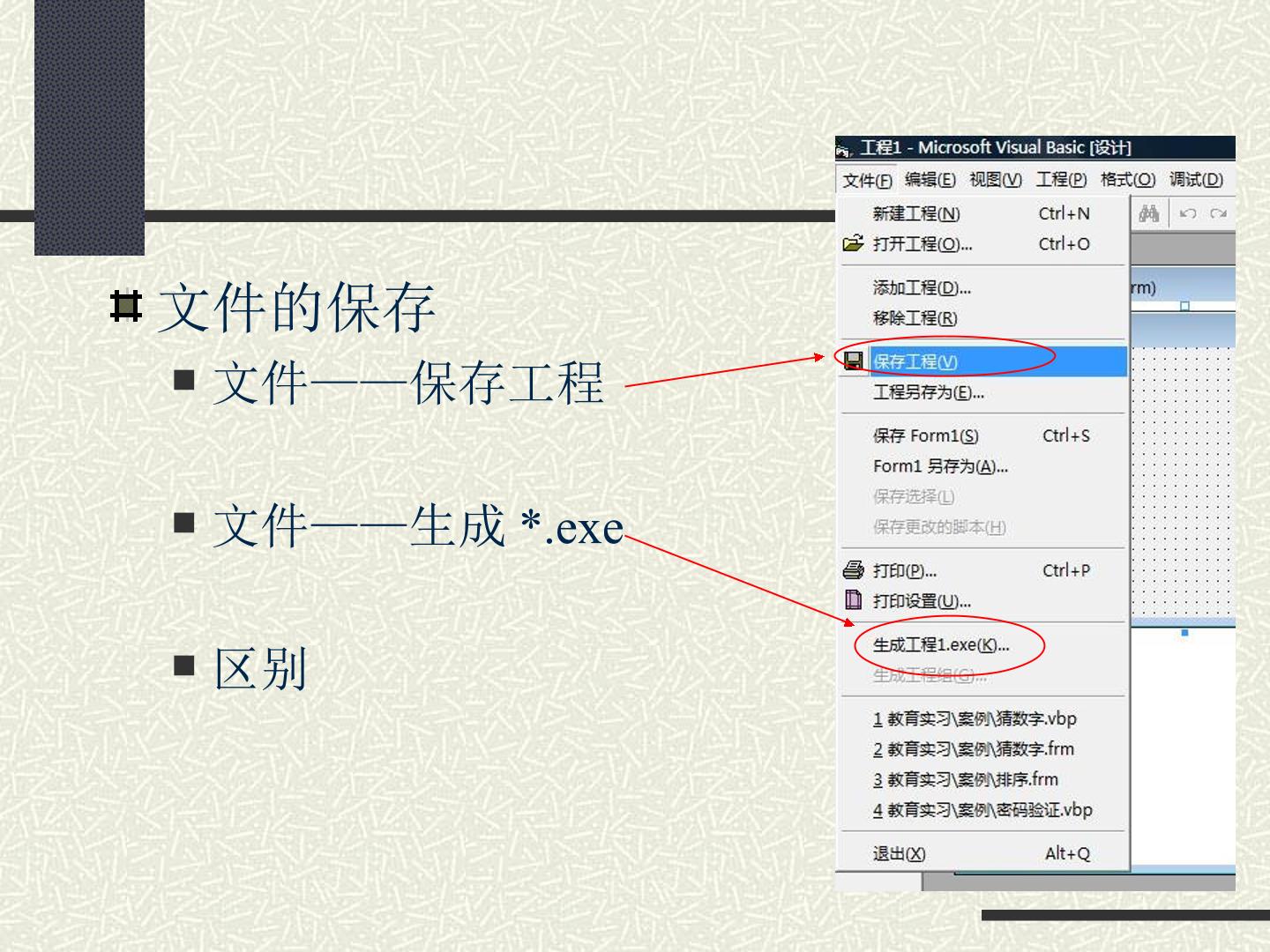Click the Redo arrow toolbar icon
1270x952 pixels.
point(1218,213)
